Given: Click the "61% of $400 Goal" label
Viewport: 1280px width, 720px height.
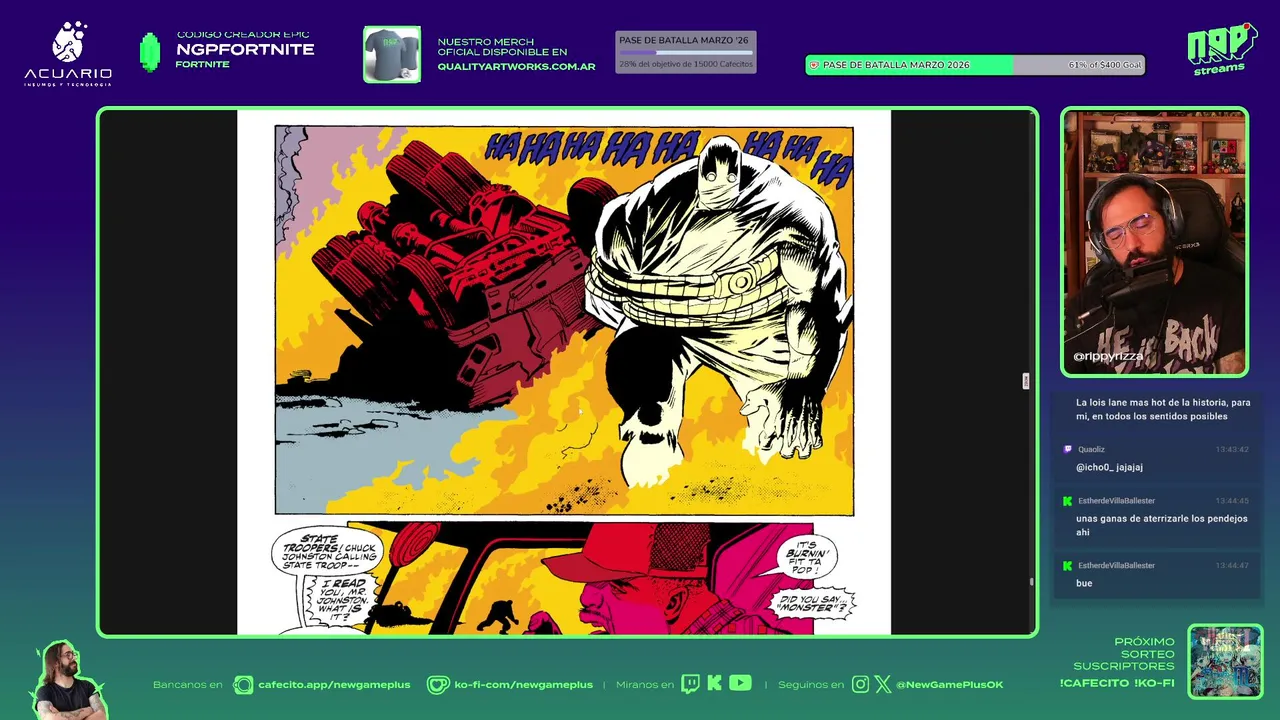Looking at the screenshot, I should point(1104,65).
